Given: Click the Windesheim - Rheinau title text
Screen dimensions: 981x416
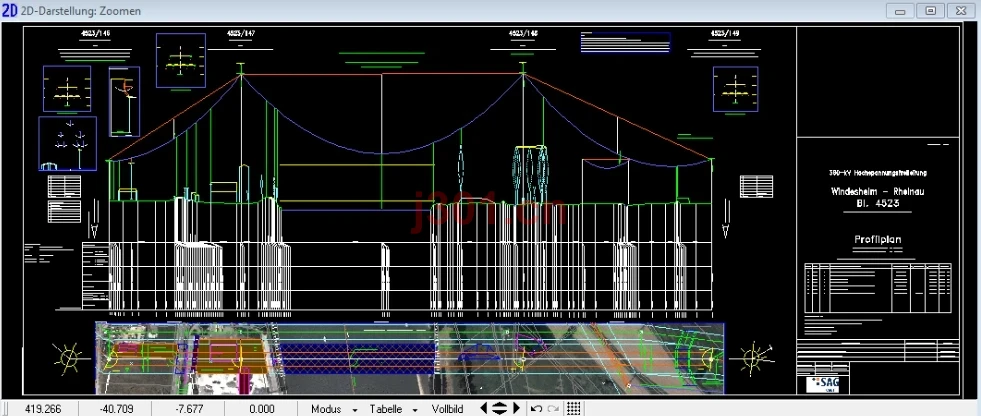Looking at the screenshot, I should coord(877,191).
